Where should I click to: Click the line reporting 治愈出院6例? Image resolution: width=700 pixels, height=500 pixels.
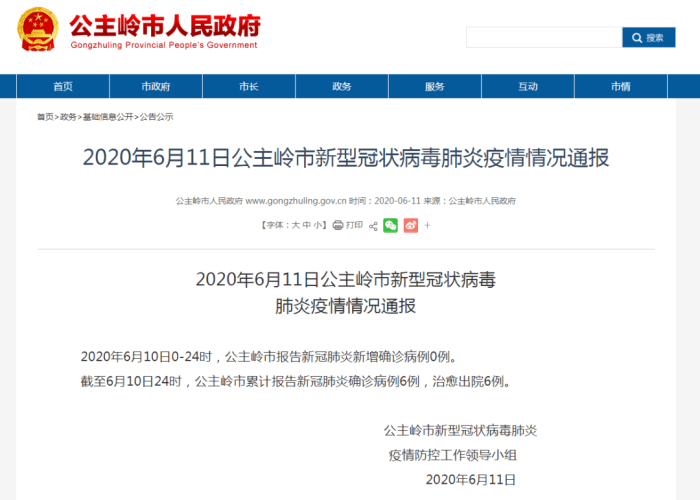coord(296,381)
